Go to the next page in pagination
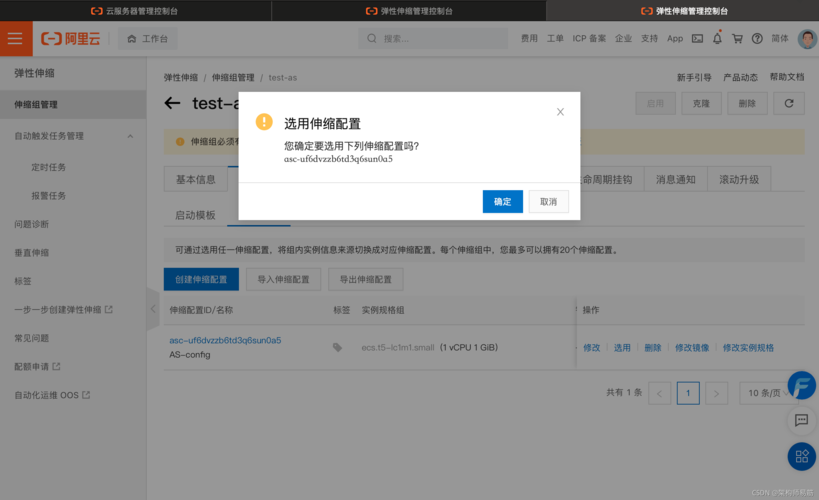Viewport: 819px width, 500px height. click(x=716, y=393)
